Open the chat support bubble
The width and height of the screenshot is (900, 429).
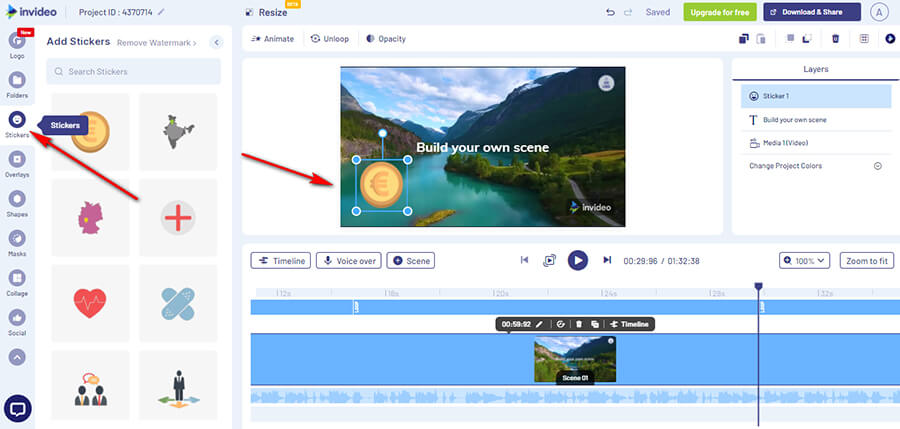coord(17,409)
